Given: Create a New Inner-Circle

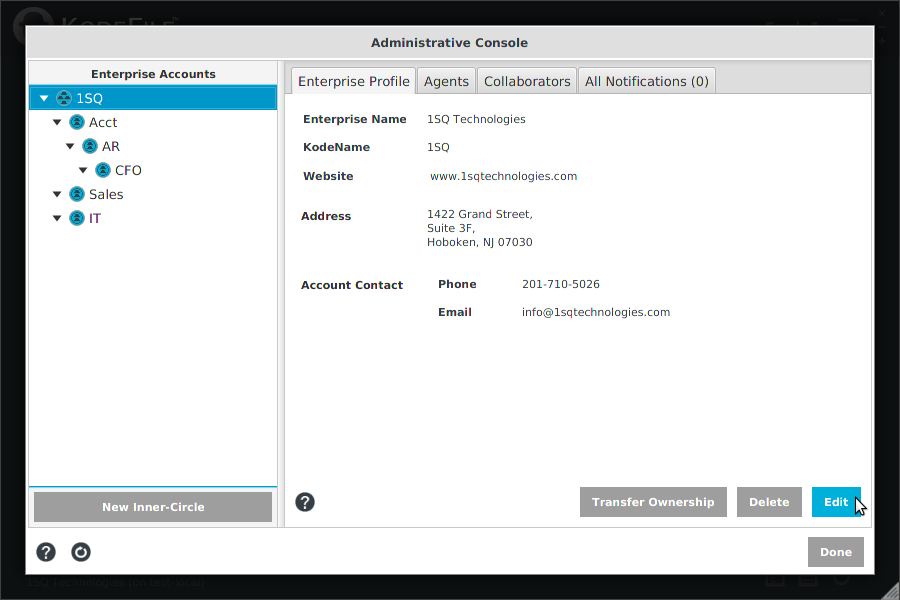Looking at the screenshot, I should pyautogui.click(x=153, y=507).
